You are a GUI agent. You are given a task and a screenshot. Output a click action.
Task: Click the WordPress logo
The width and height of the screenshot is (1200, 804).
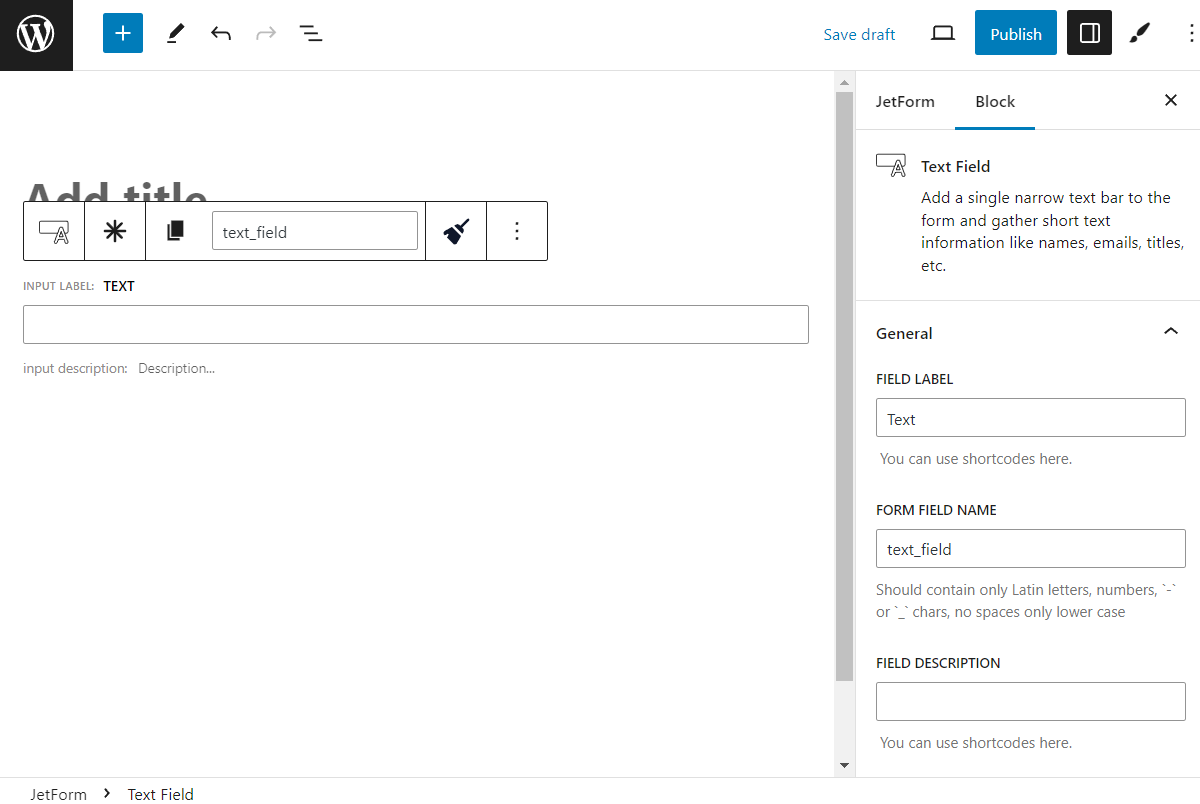pyautogui.click(x=36, y=33)
